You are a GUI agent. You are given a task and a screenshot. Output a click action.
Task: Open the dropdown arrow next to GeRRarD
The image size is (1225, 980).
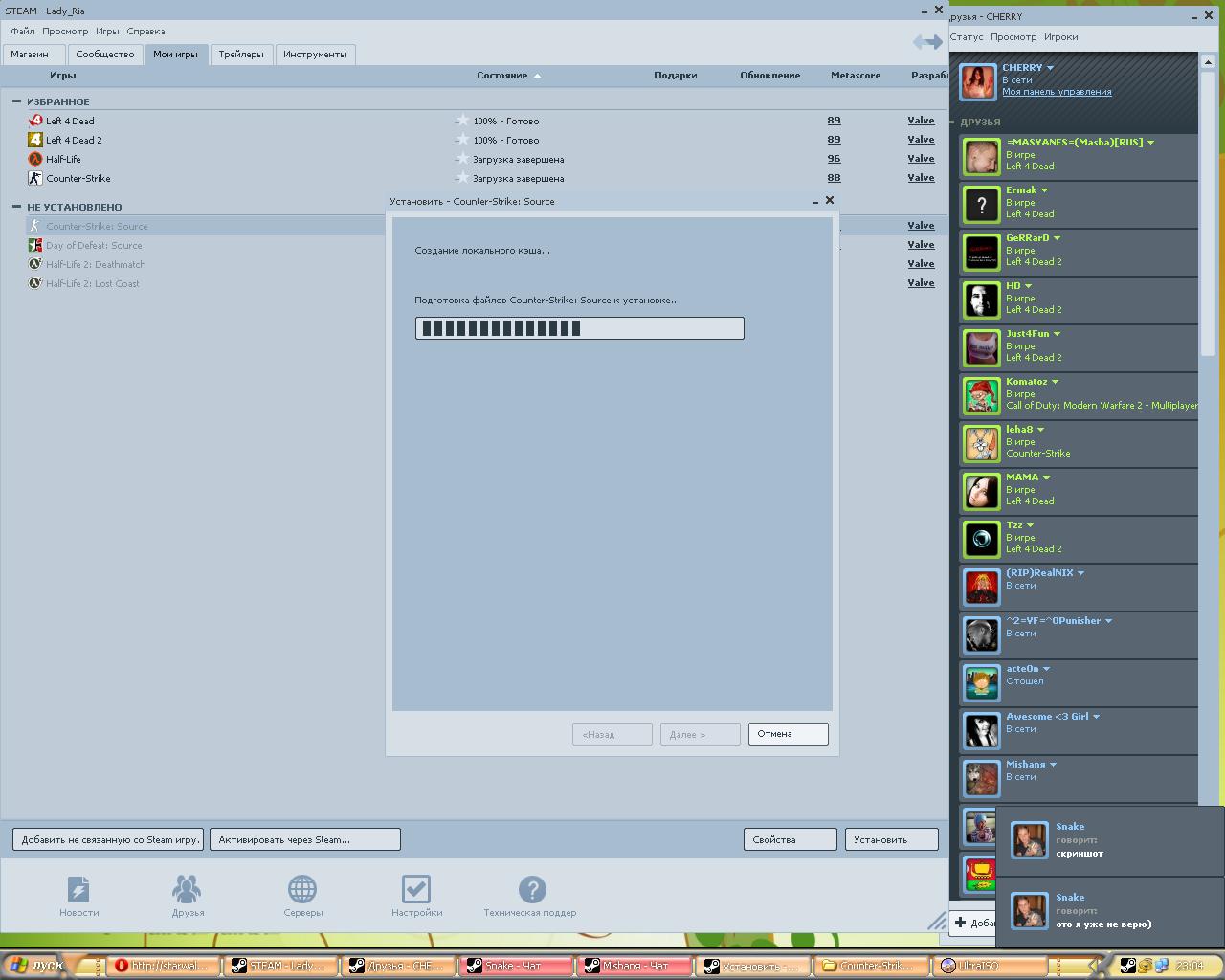(x=1057, y=238)
